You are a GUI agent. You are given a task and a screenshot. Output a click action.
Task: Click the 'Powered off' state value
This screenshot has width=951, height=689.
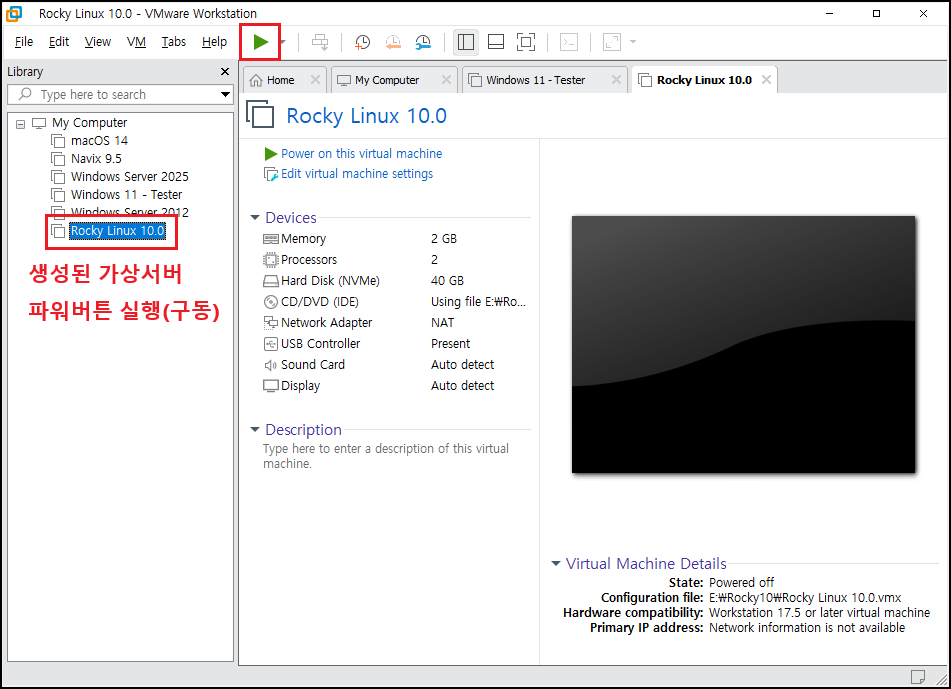(741, 582)
